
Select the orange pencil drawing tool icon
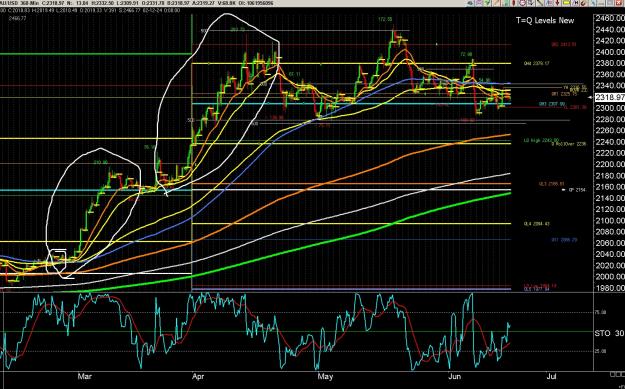point(496,3)
